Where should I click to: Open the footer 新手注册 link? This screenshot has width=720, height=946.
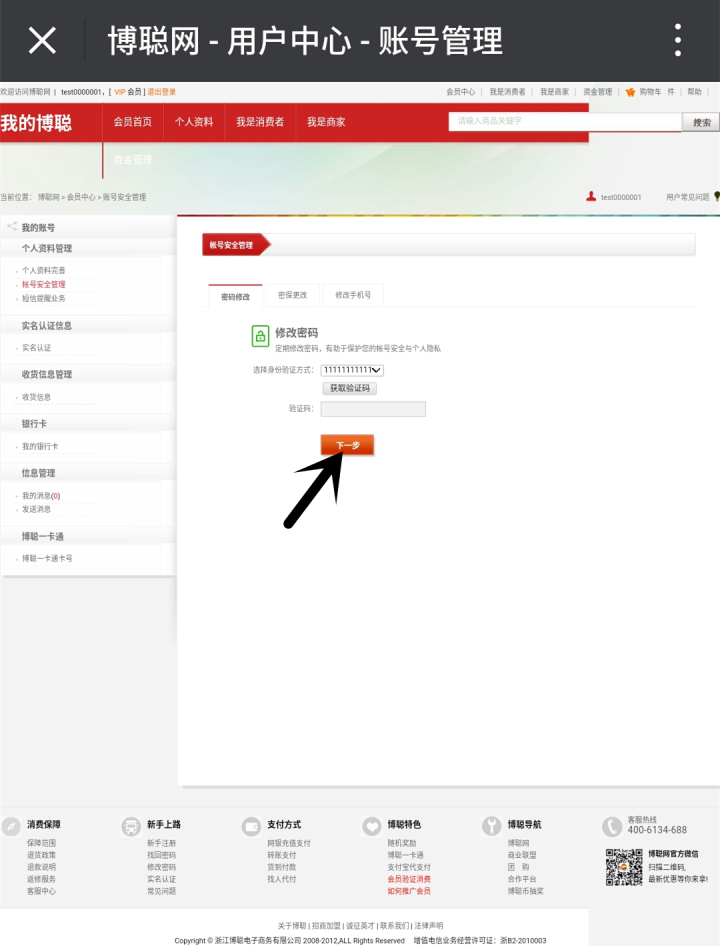click(161, 843)
